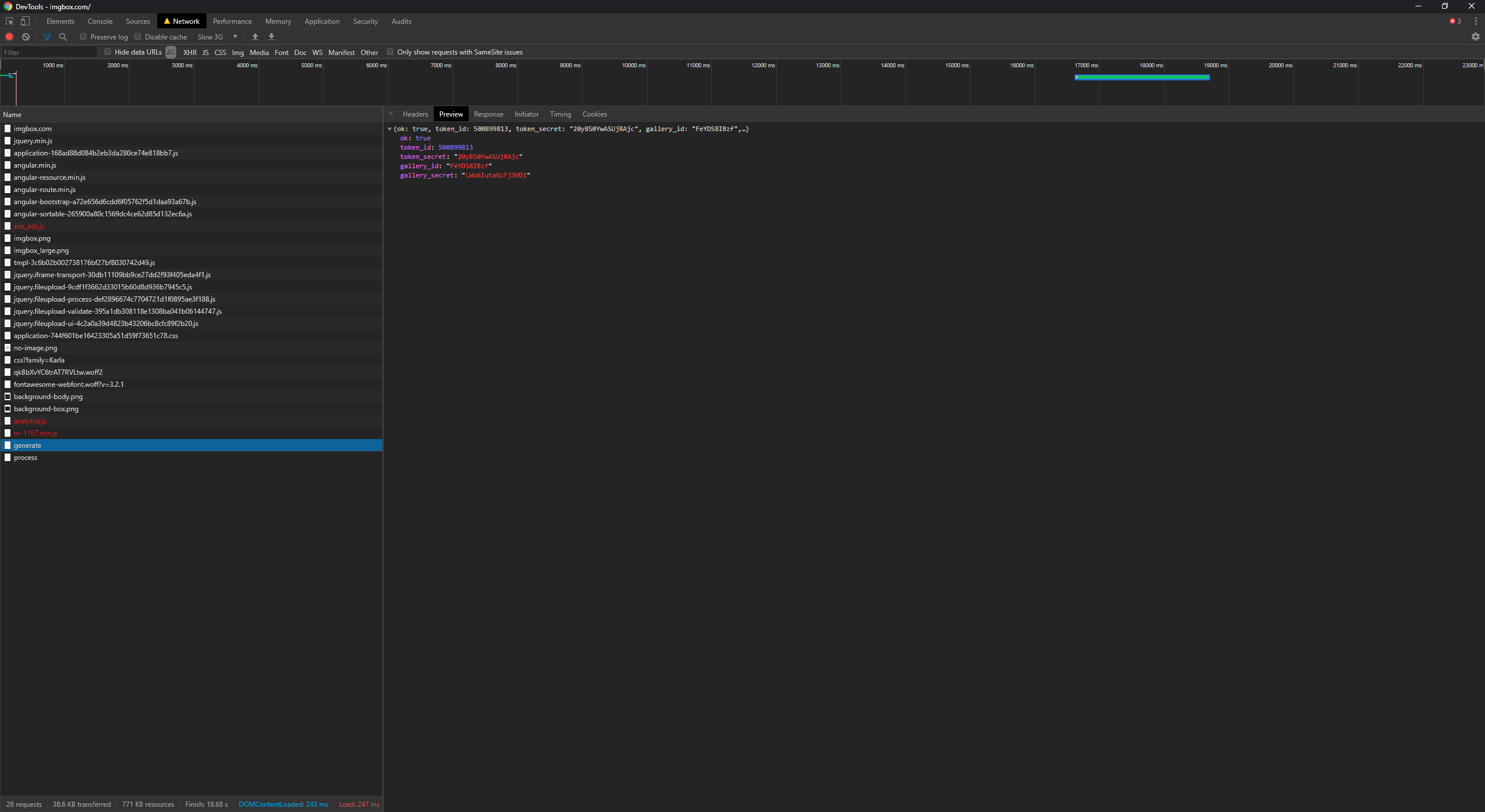Click the Name column header
1485x812 pixels.
point(191,114)
